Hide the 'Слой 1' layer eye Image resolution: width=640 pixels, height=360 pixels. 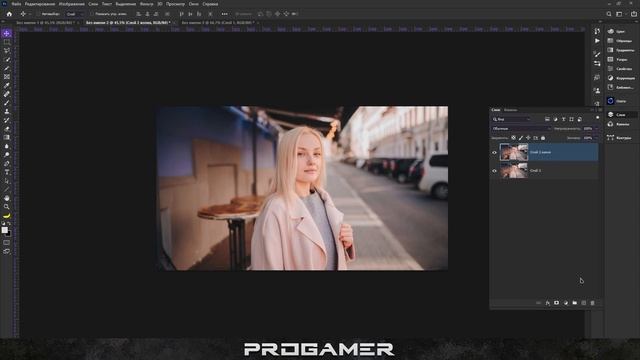click(x=494, y=171)
